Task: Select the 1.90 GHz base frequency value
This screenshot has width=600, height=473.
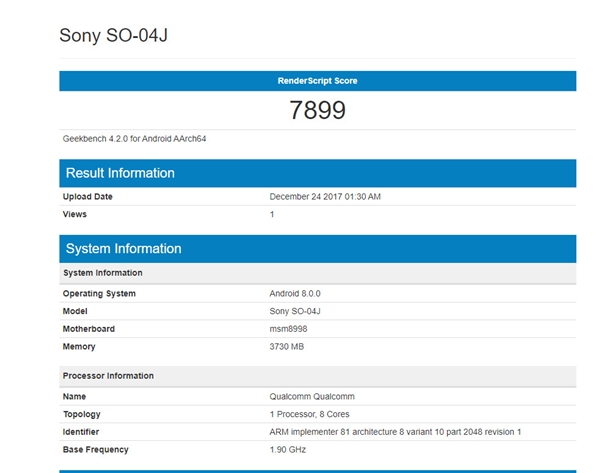Action: point(289,449)
